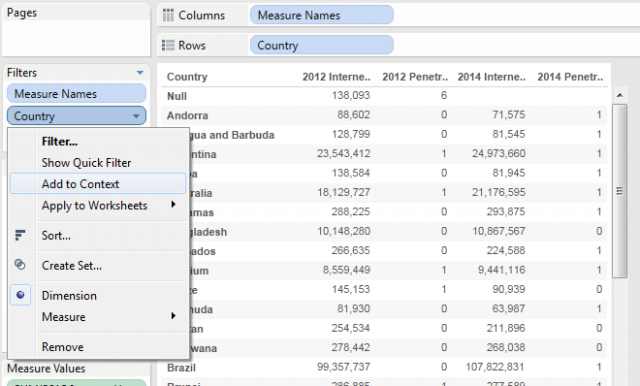Image resolution: width=640 pixels, height=386 pixels.
Task: Click Country pill in Filters shelf
Action: [76, 116]
